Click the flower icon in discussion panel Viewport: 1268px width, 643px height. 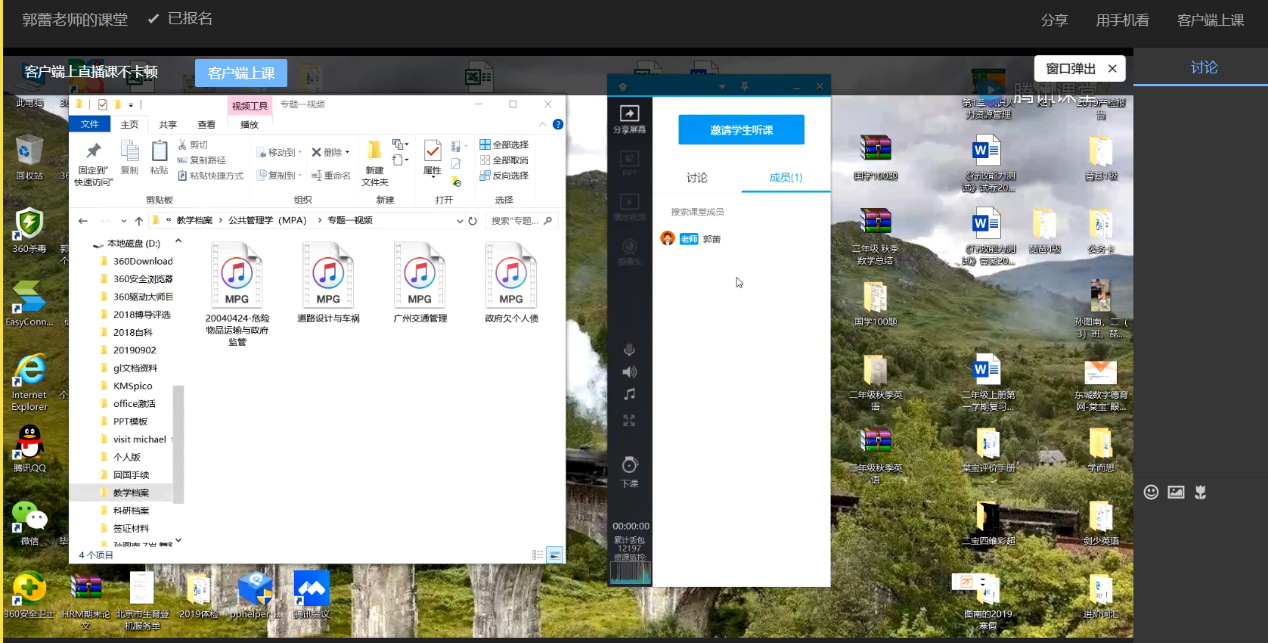coord(1201,491)
